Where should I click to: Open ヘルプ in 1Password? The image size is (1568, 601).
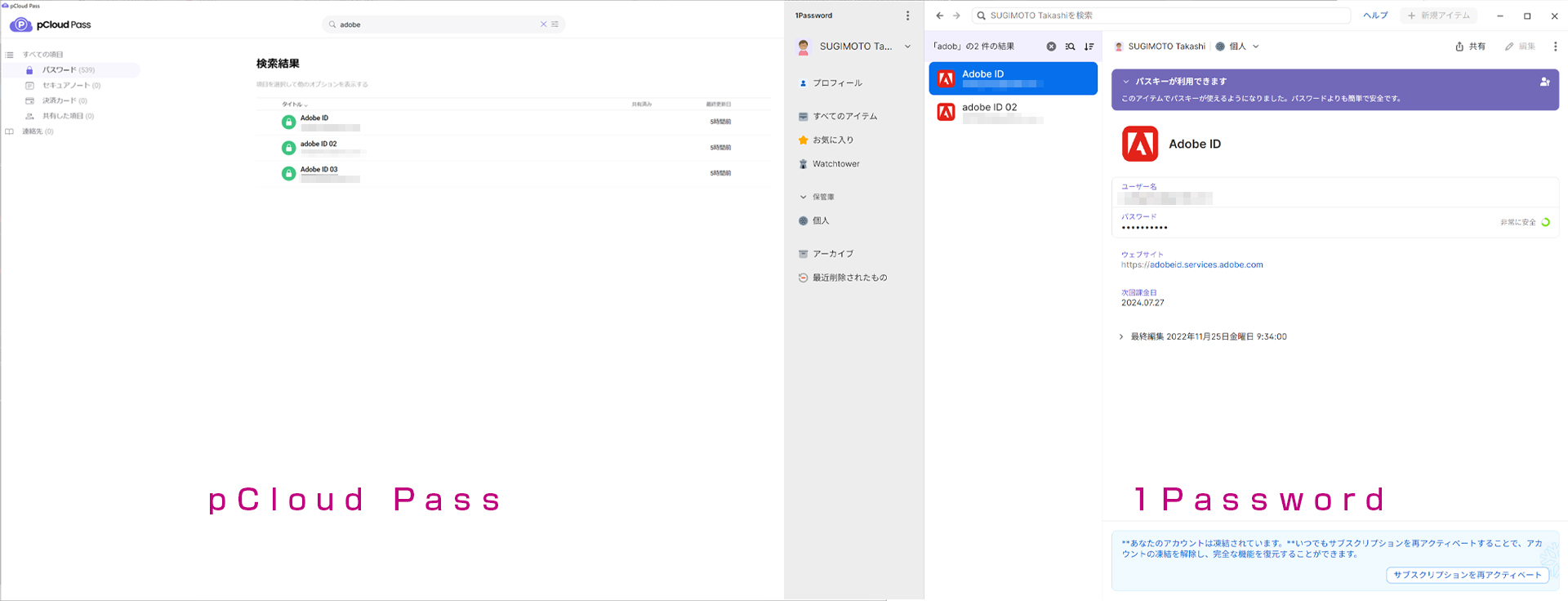tap(1375, 16)
